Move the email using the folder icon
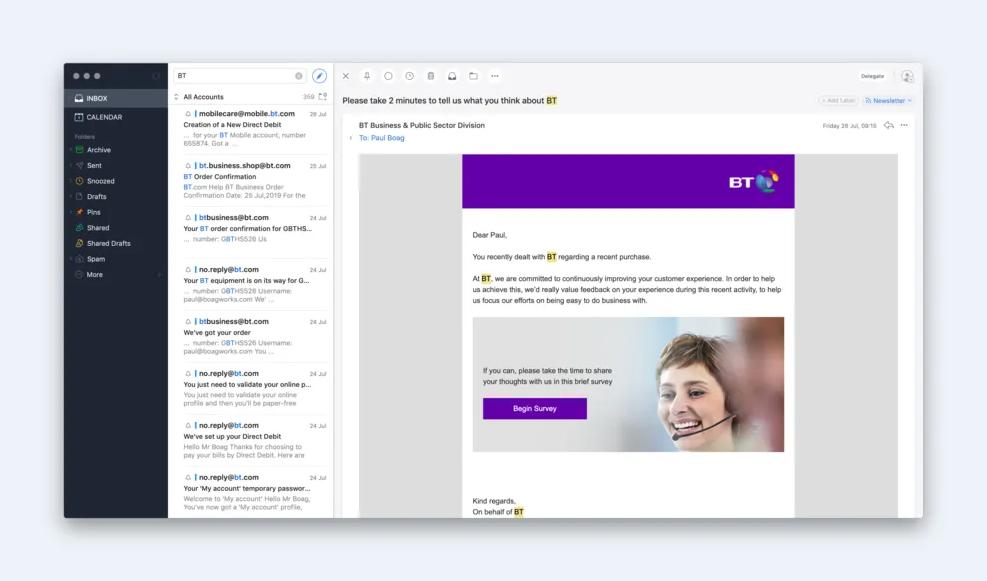The width and height of the screenshot is (987, 581). [473, 76]
